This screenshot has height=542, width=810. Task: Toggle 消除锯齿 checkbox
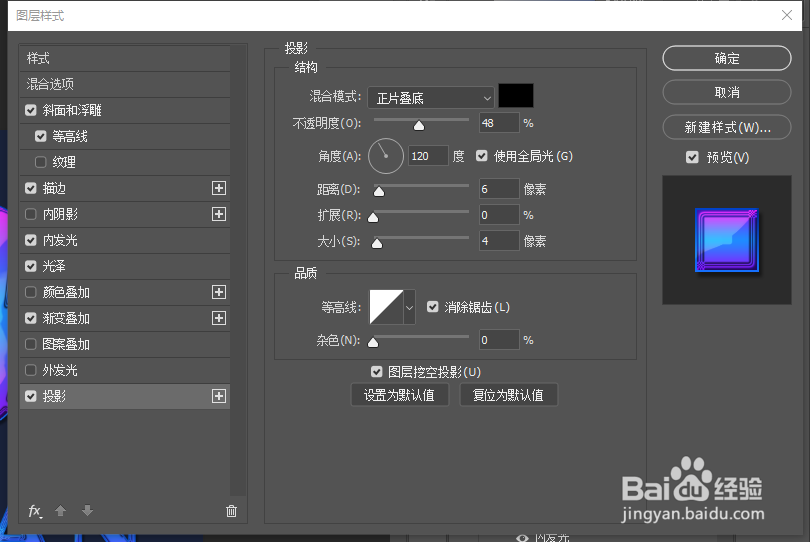433,307
